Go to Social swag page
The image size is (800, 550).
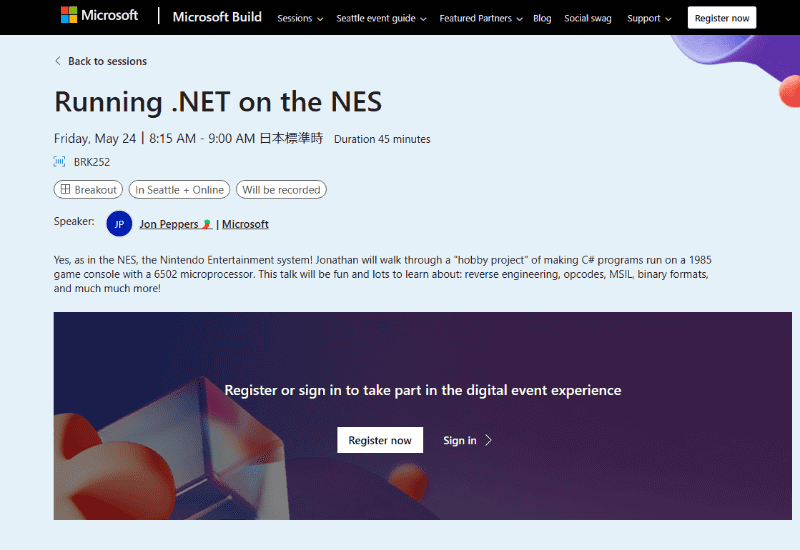click(587, 18)
